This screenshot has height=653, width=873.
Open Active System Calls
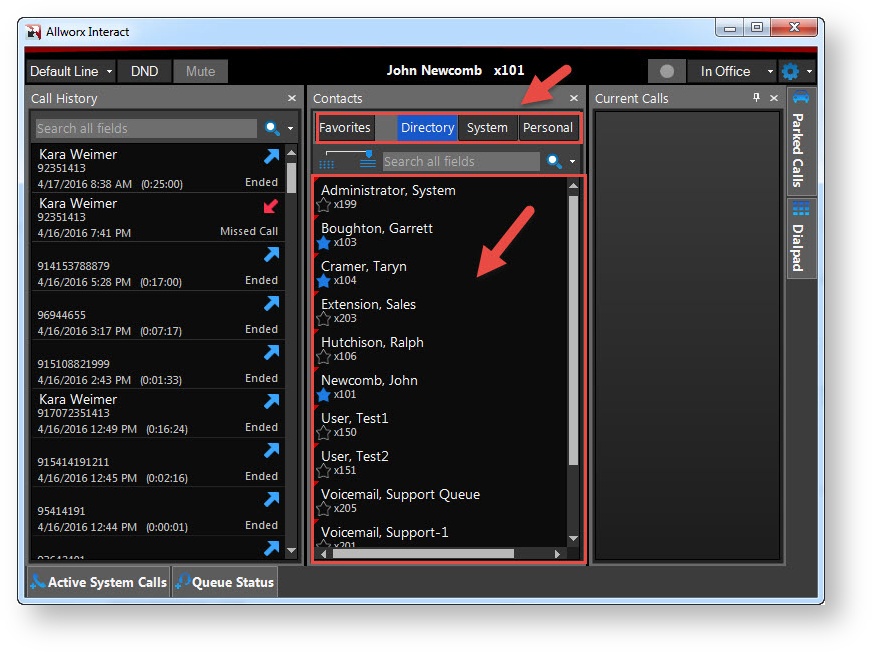pos(98,582)
